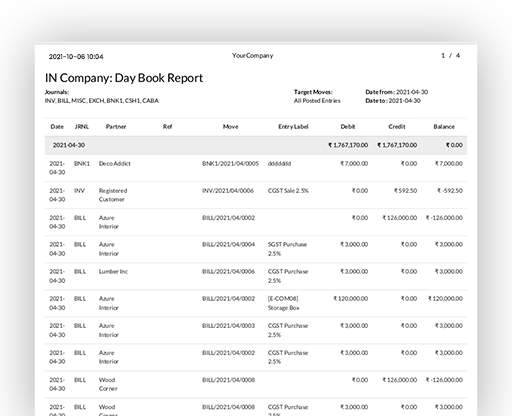Click the BILL/2021/04/0003 move entry

pos(228,326)
